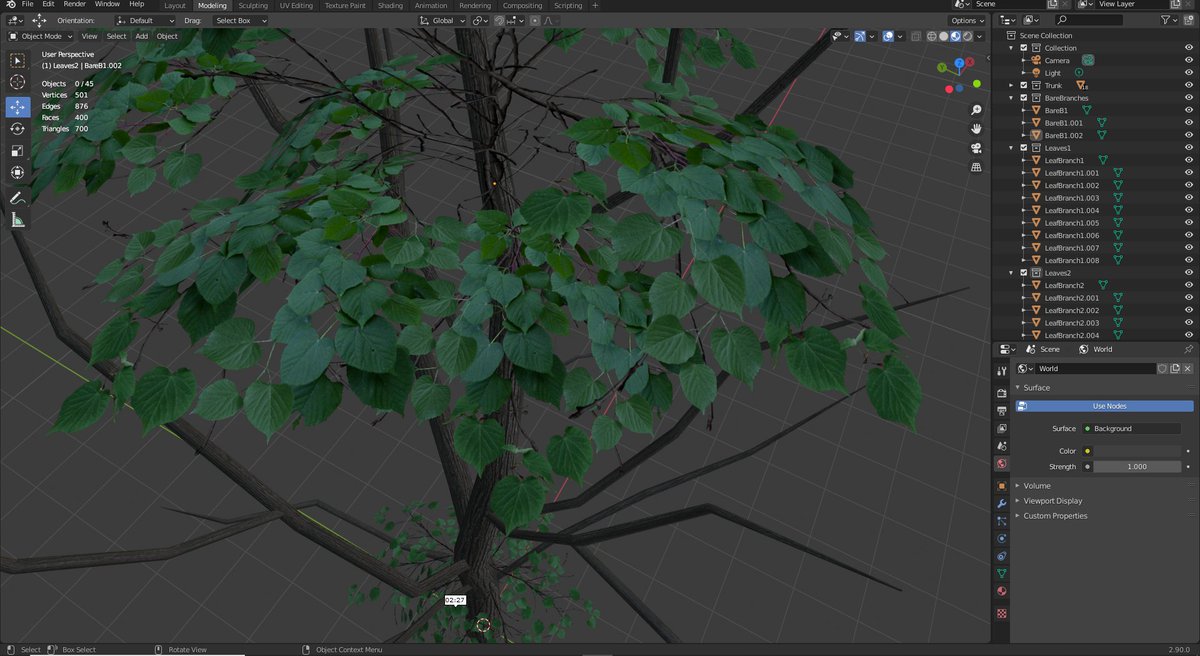Switch perspective/orthographic grid gizmo

tap(976, 167)
